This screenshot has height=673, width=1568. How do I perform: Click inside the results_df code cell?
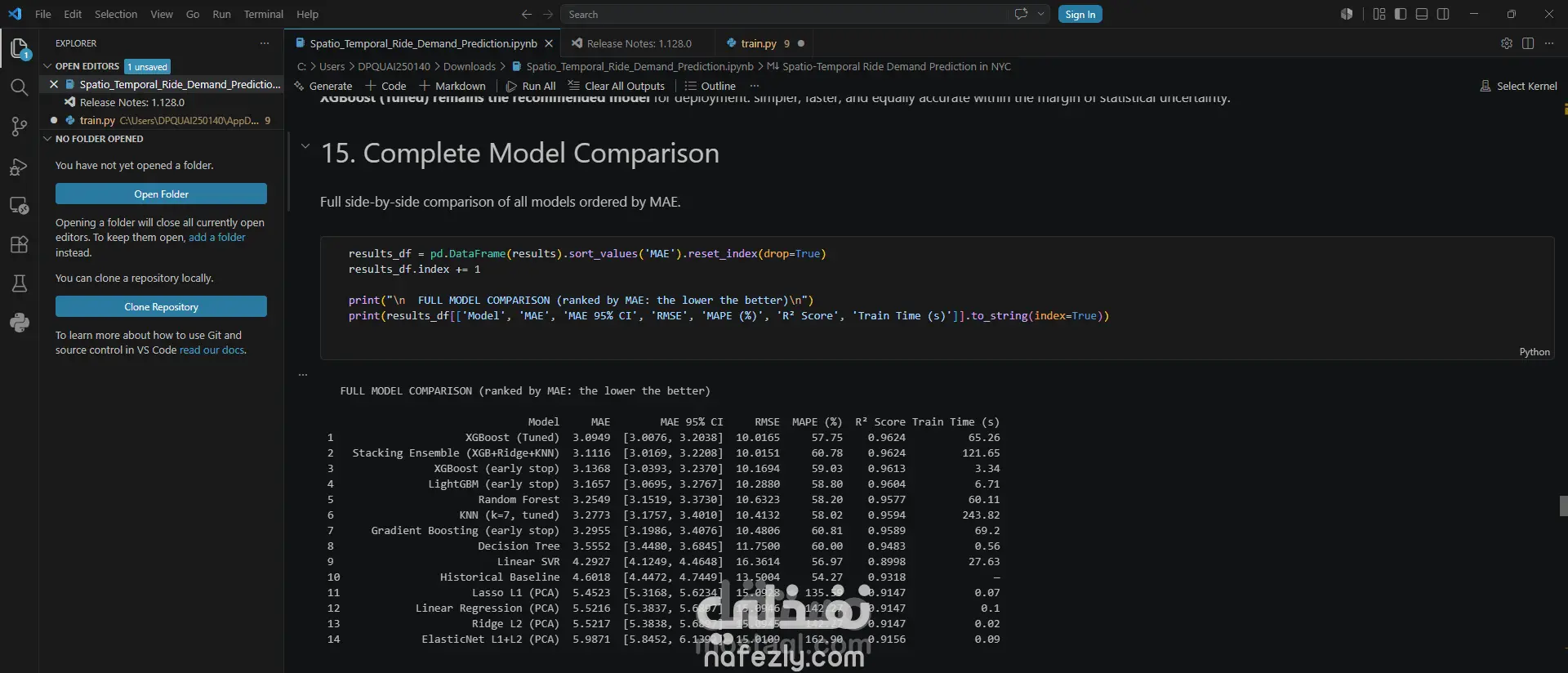coord(937,298)
